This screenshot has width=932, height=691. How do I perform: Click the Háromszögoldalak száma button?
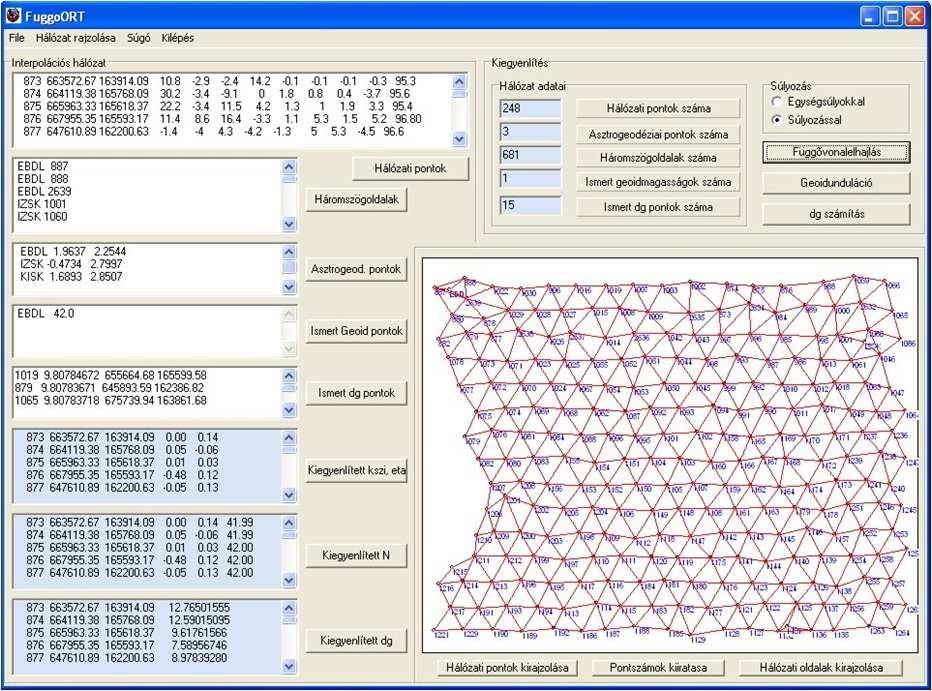[x=659, y=158]
